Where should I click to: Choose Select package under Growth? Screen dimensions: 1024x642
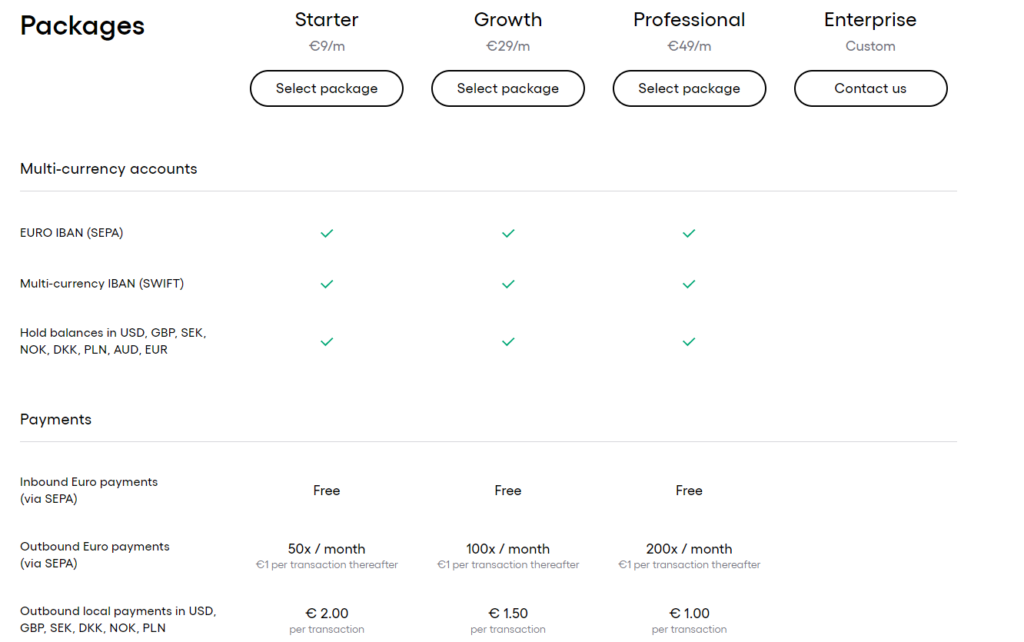(x=508, y=88)
